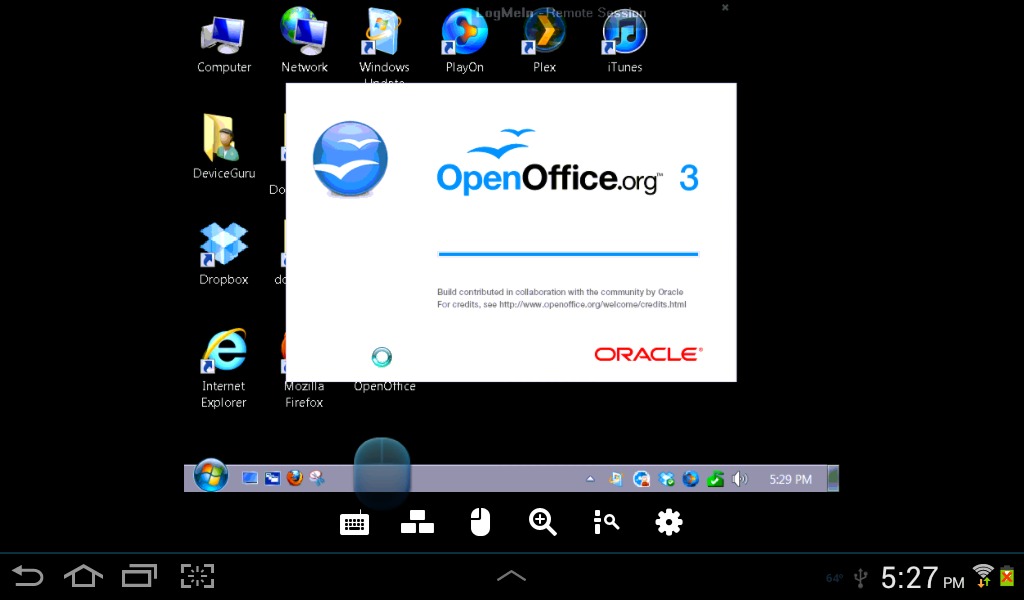Tap the Wi-Fi signal status icon
Screen dimensions: 1024x600
(x=982, y=575)
